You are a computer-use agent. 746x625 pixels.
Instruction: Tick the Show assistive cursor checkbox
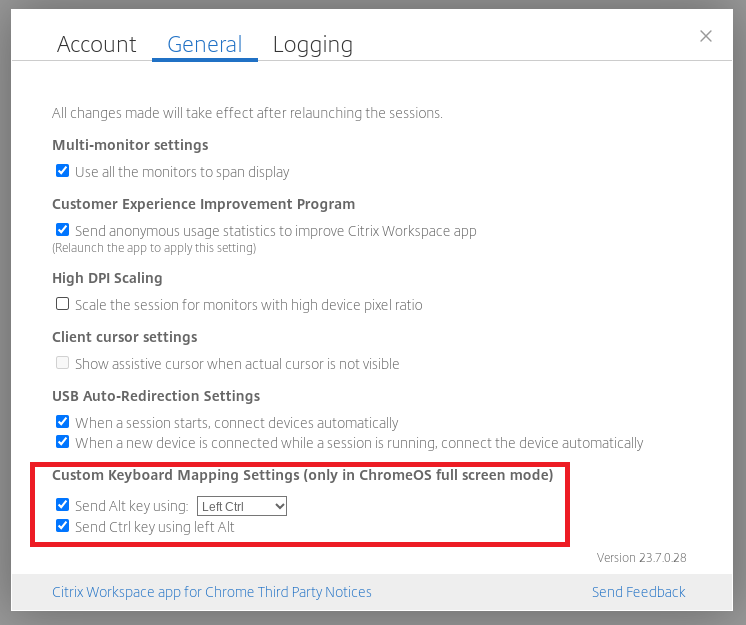(62, 362)
